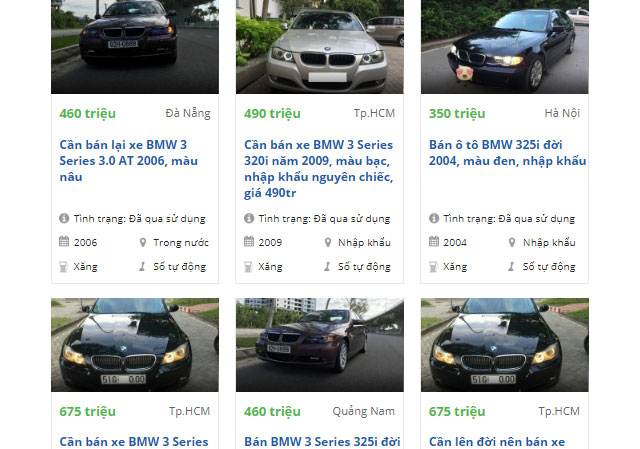Viewport: 640px width, 449px height.
Task: Click location pin icon beside 'Nhập khẩu' in 2009 listing
Action: point(328,242)
